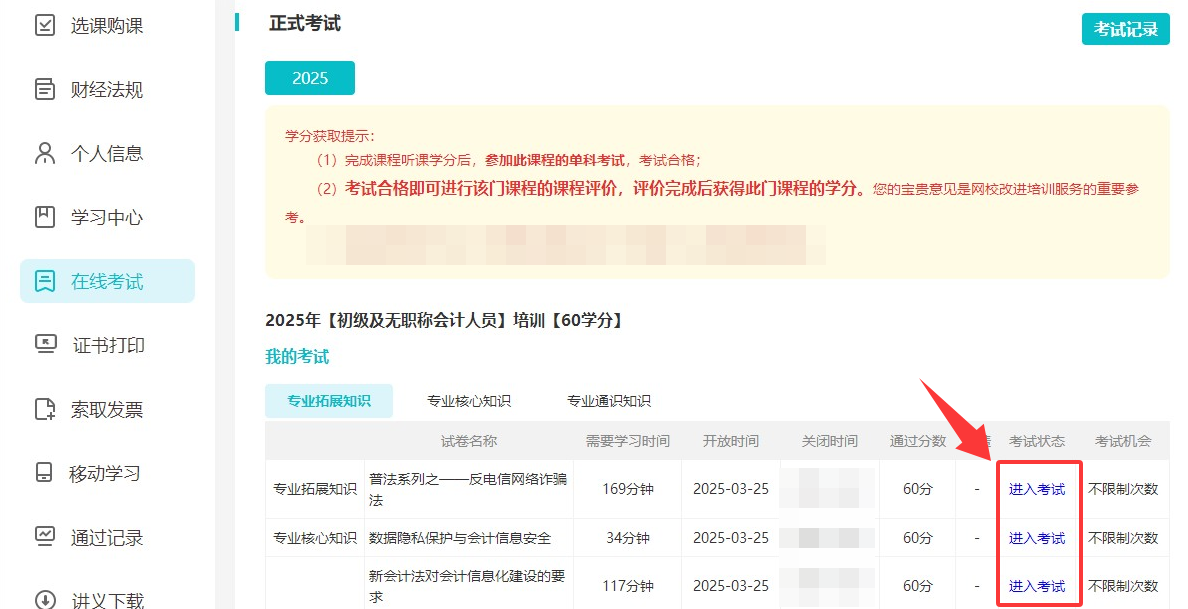Enter exam for 数据隐私保护与会计信息安全
1188x609 pixels.
click(1037, 538)
